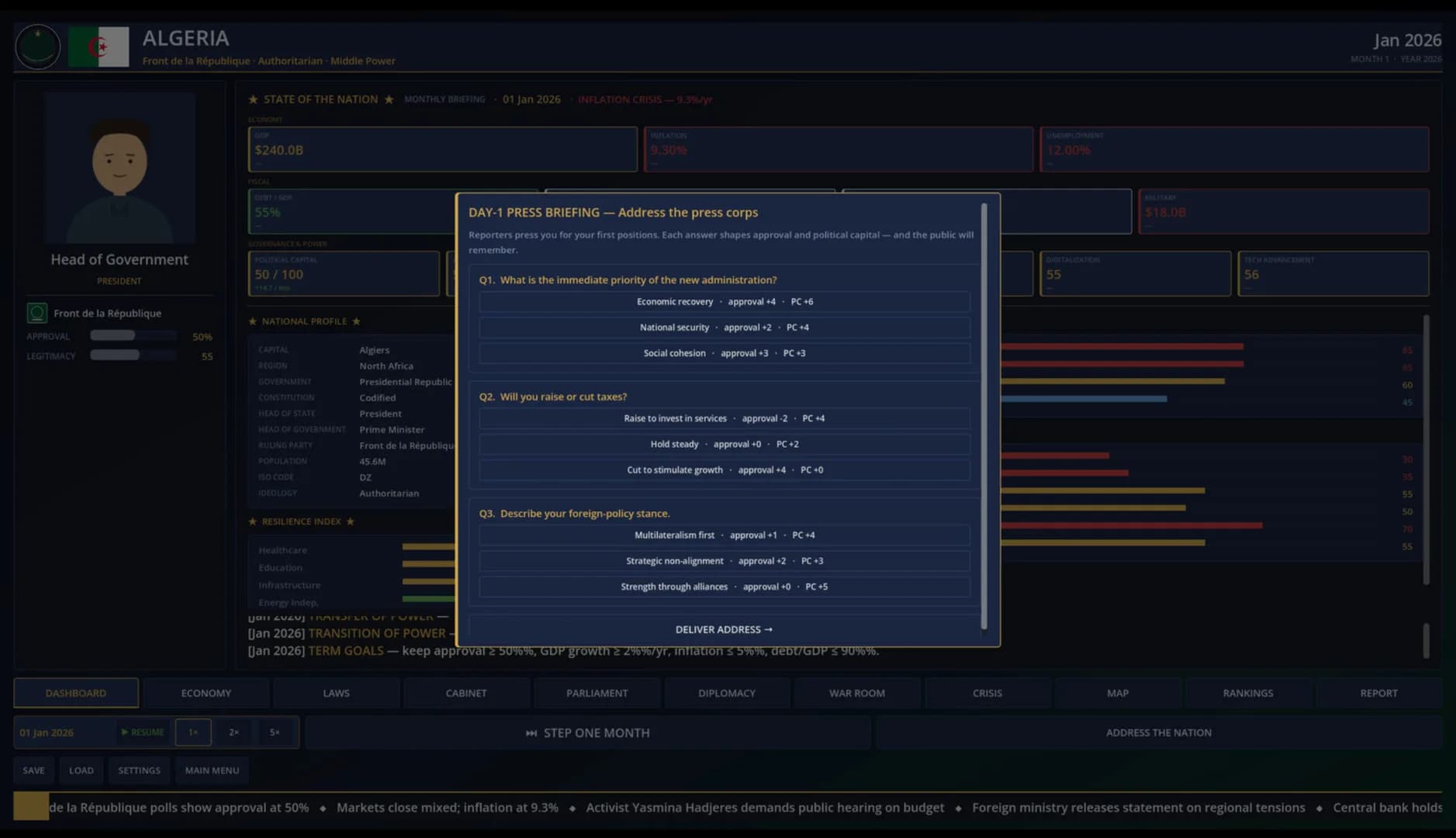Screen dimensions: 1456x838
Task: Resume the simulation playback
Action: (143, 732)
